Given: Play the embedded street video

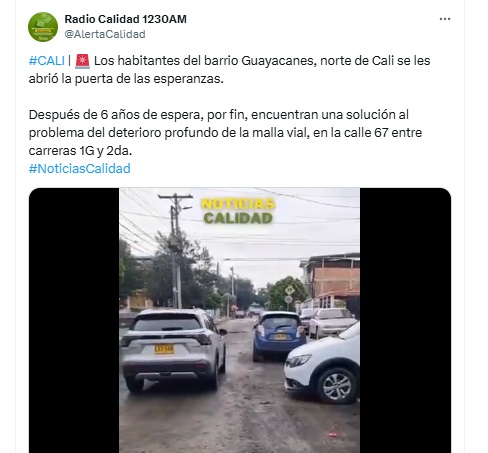Looking at the screenshot, I should tap(240, 320).
